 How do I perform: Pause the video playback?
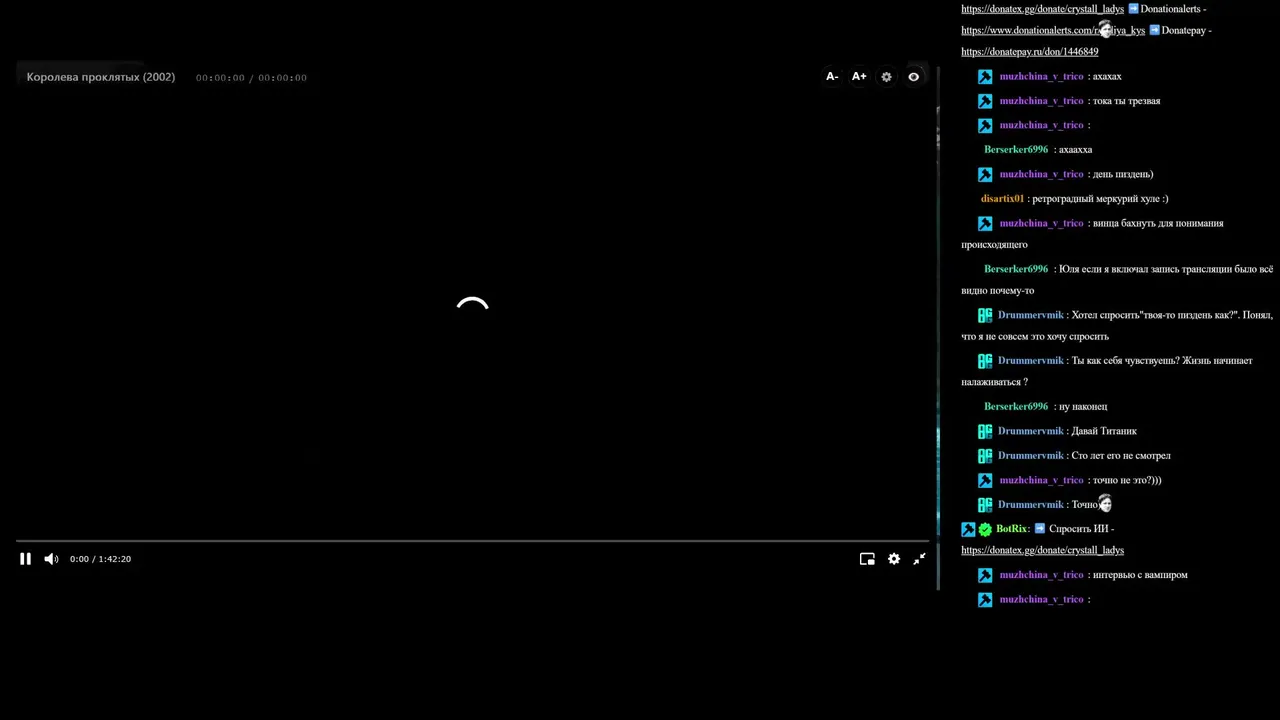tap(25, 559)
